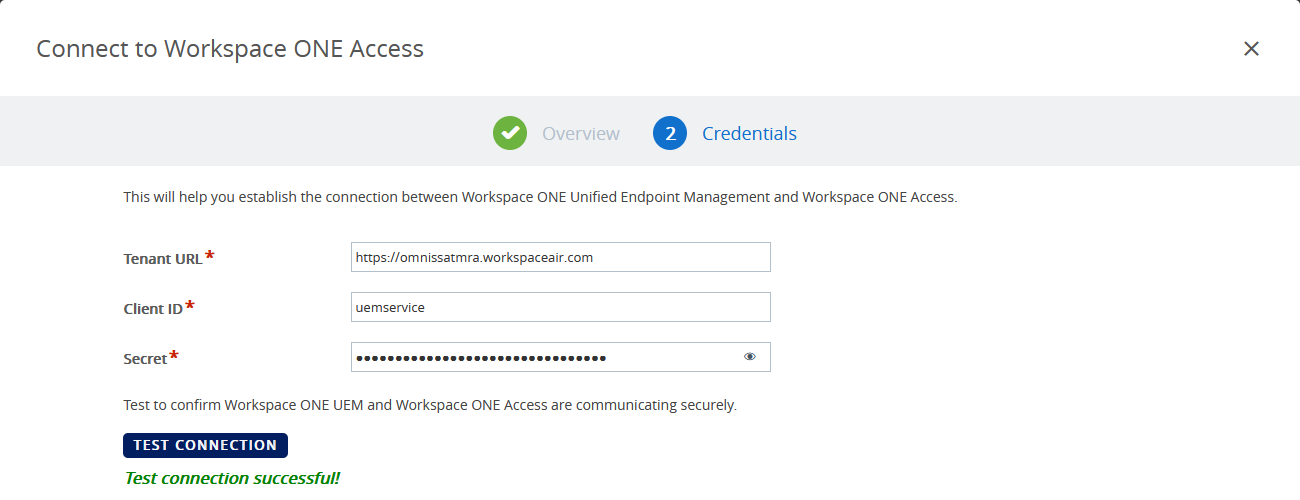The width and height of the screenshot is (1300, 500).
Task: Click the red asterisk beside Client ID
Action: 190,306
